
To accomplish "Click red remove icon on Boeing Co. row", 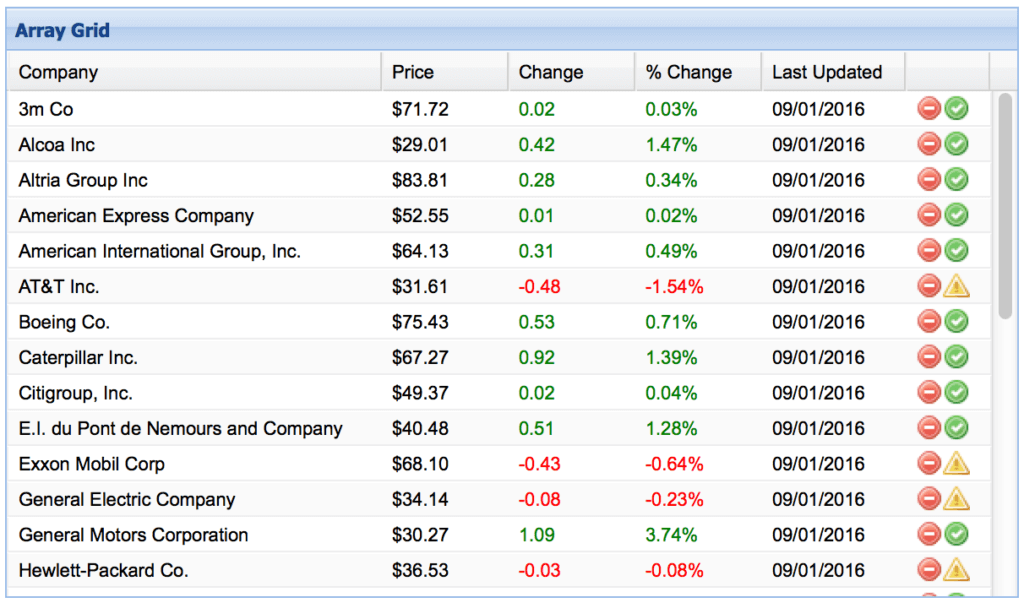I will (929, 321).
